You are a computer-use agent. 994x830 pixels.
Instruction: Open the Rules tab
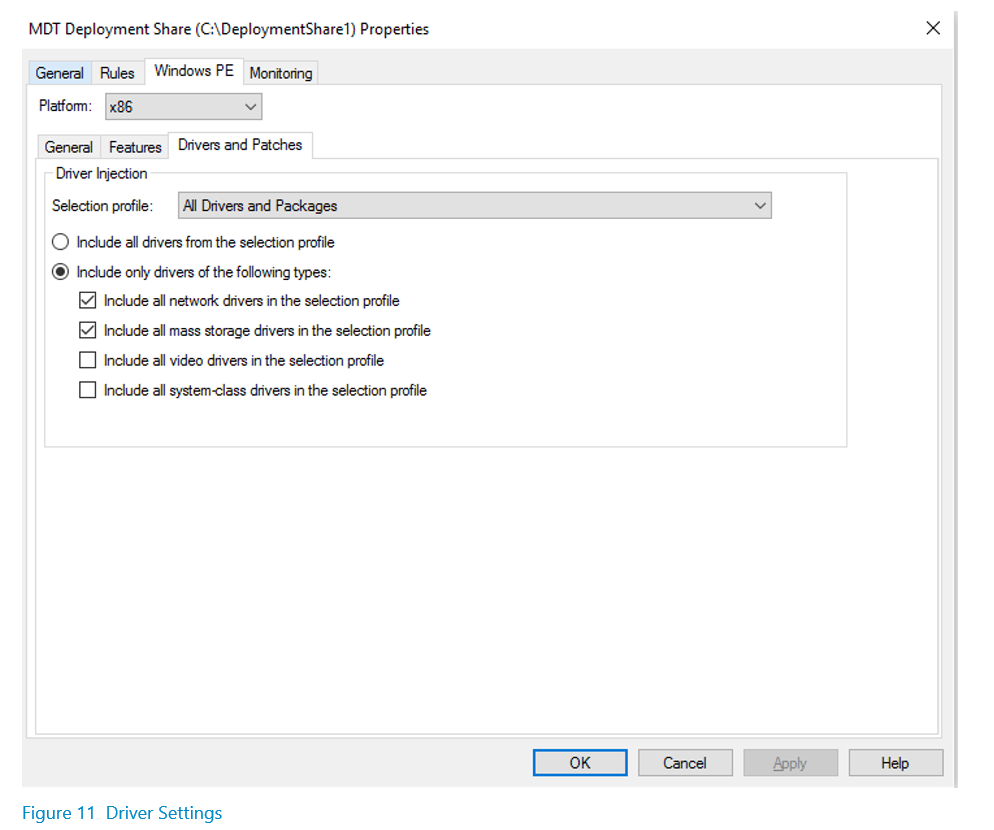[117, 73]
